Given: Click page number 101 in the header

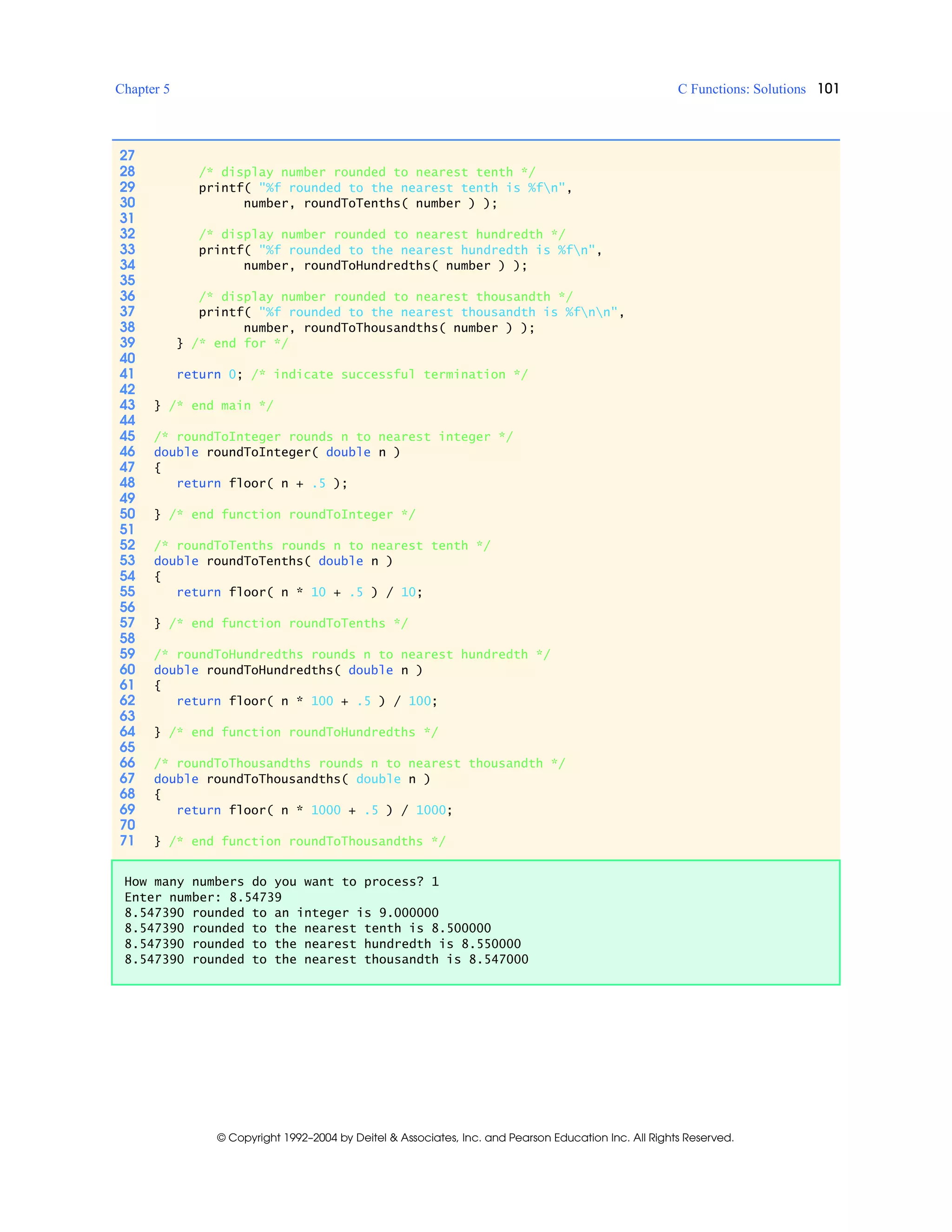Looking at the screenshot, I should pos(828,88).
